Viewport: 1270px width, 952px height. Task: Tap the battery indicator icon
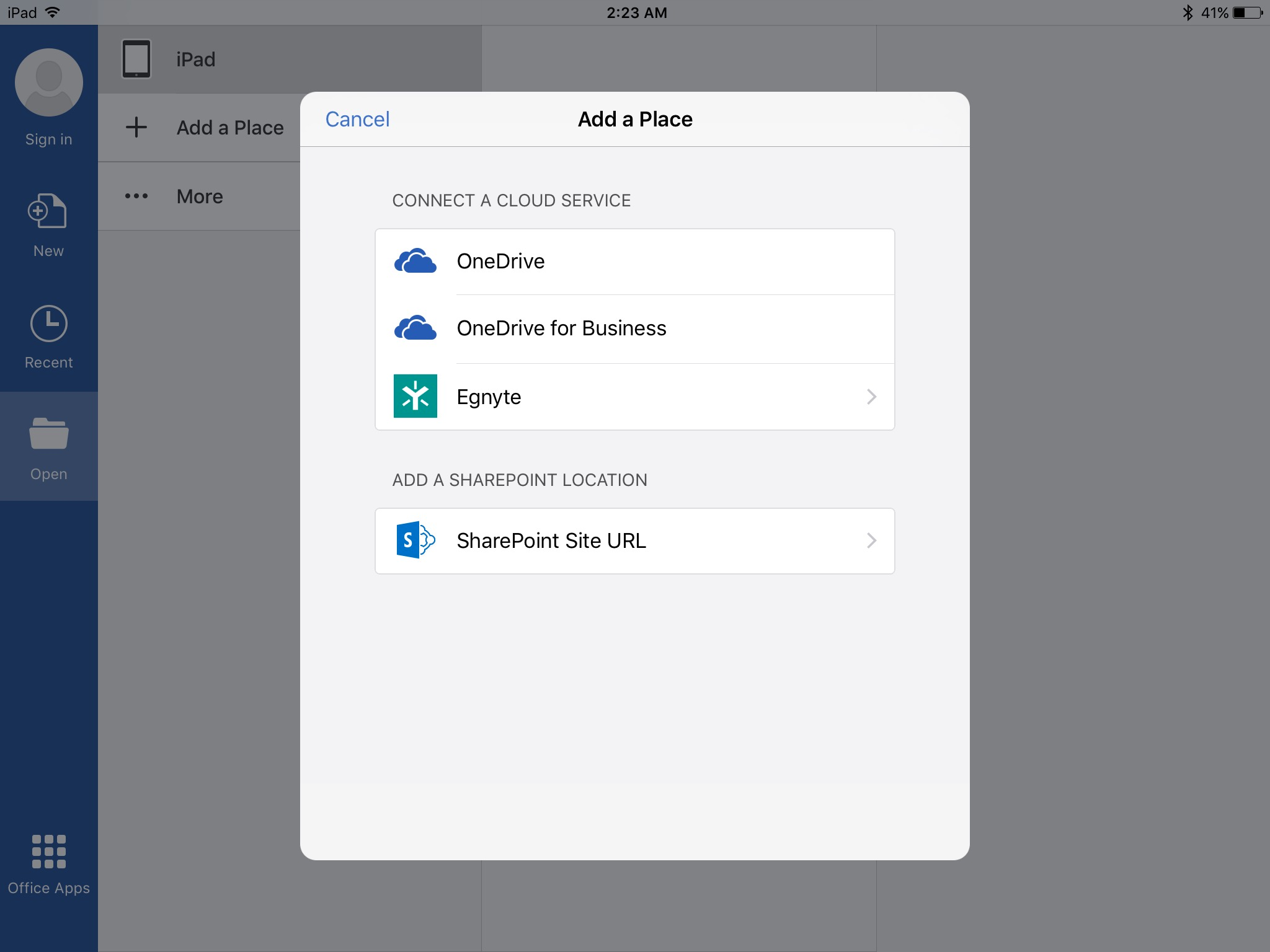tap(1248, 12)
